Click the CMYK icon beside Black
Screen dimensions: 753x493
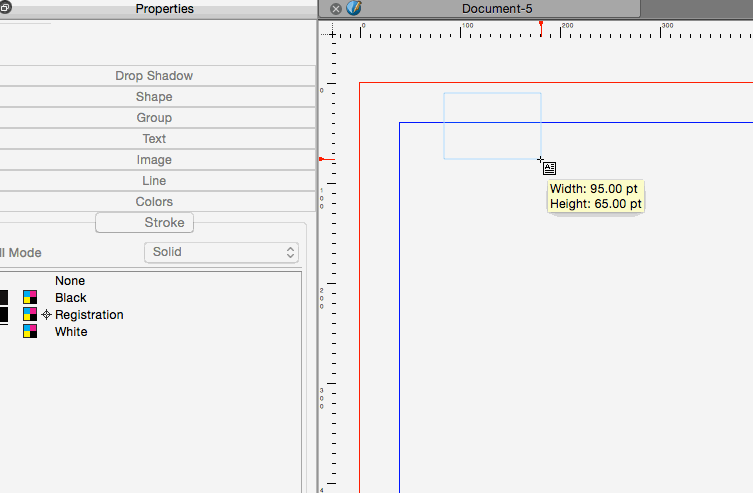[x=30, y=298]
